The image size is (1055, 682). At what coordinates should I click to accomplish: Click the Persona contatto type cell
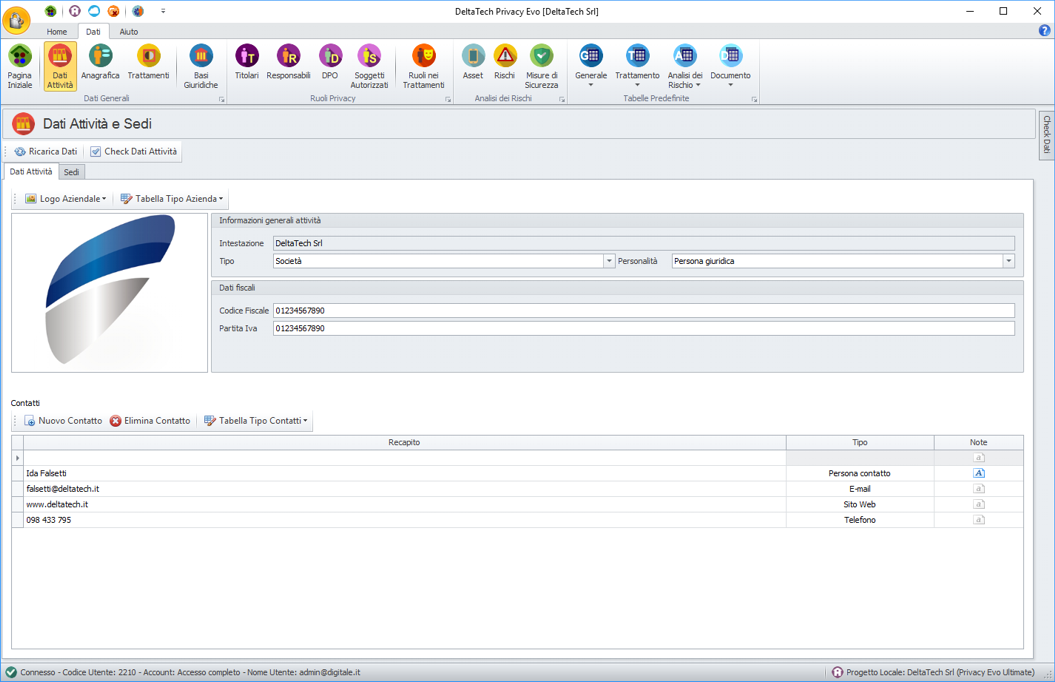pyautogui.click(x=860, y=473)
